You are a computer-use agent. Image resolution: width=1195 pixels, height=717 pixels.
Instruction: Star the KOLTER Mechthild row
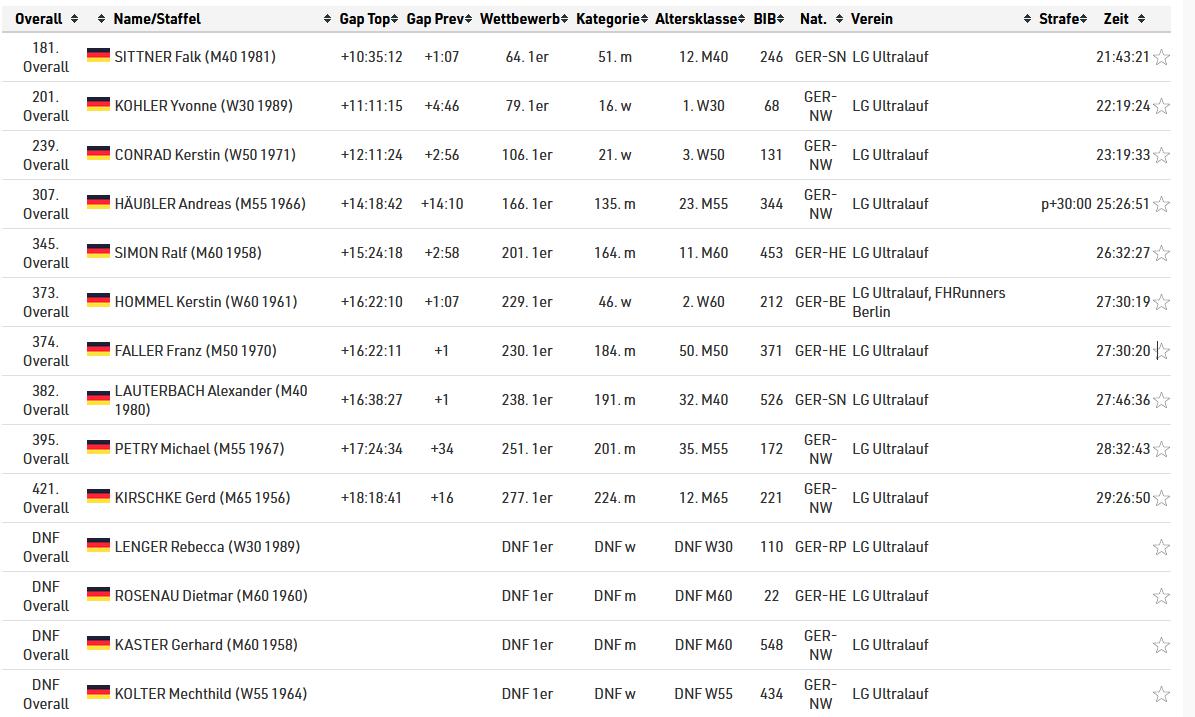pos(1161,694)
